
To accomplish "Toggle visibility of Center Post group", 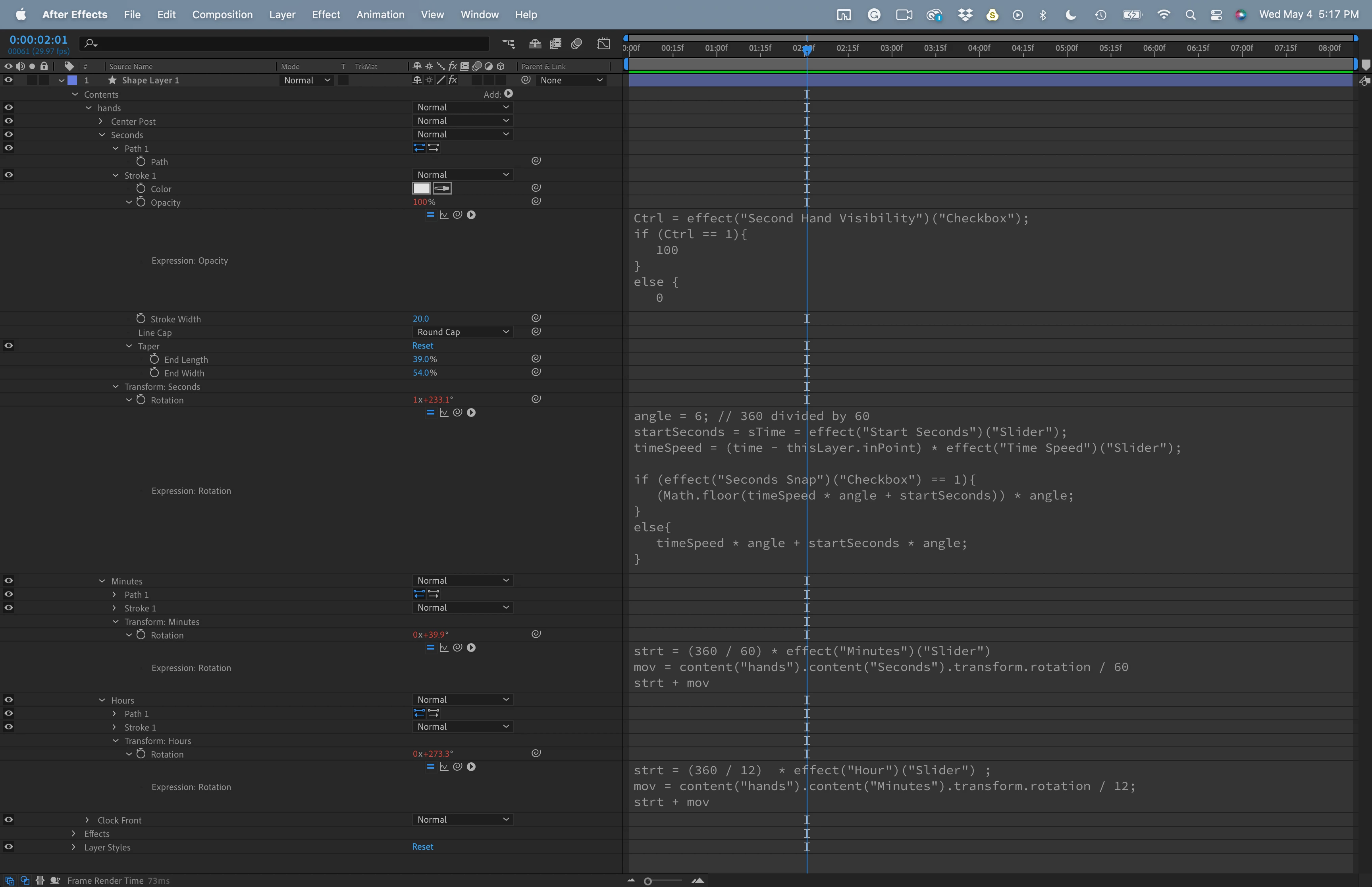I will [8, 121].
